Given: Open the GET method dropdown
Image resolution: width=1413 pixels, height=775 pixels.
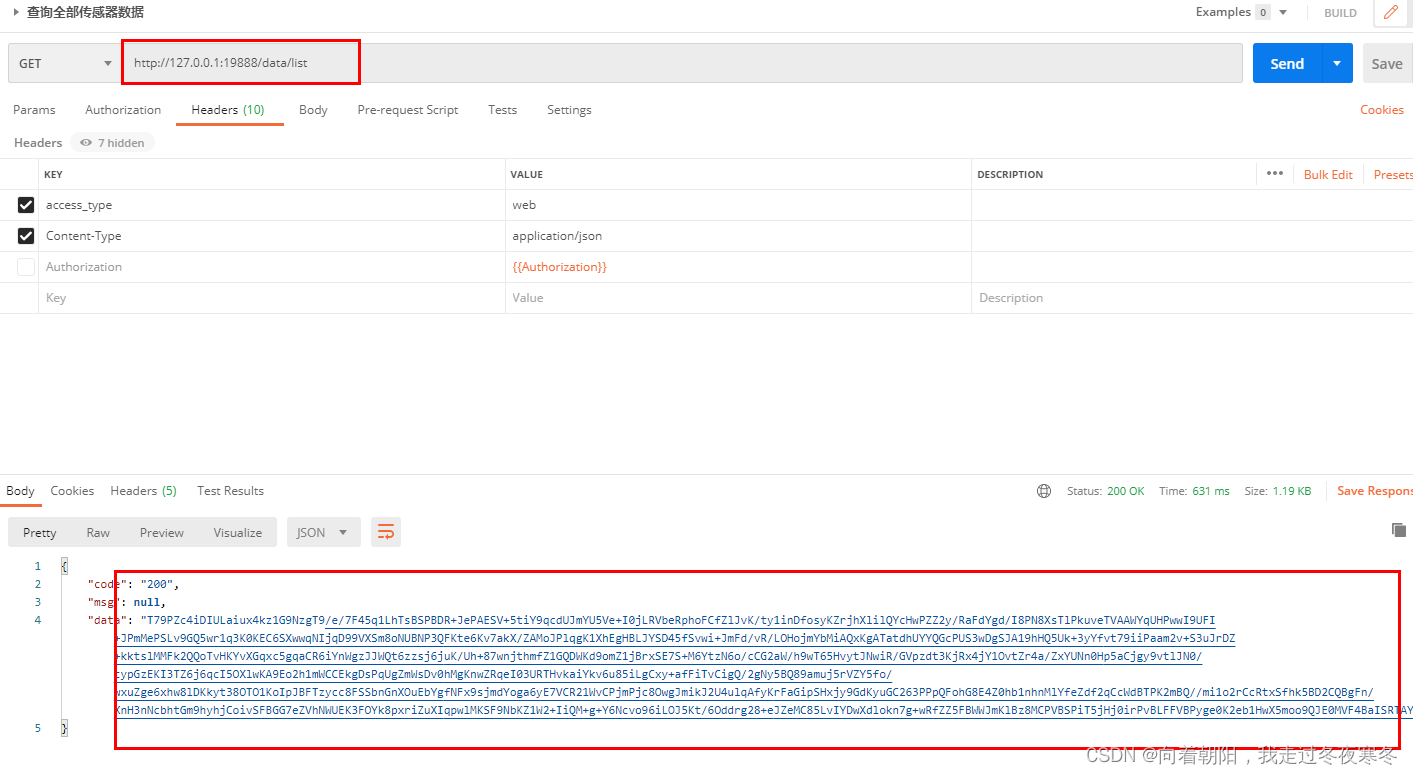Looking at the screenshot, I should (x=65, y=63).
